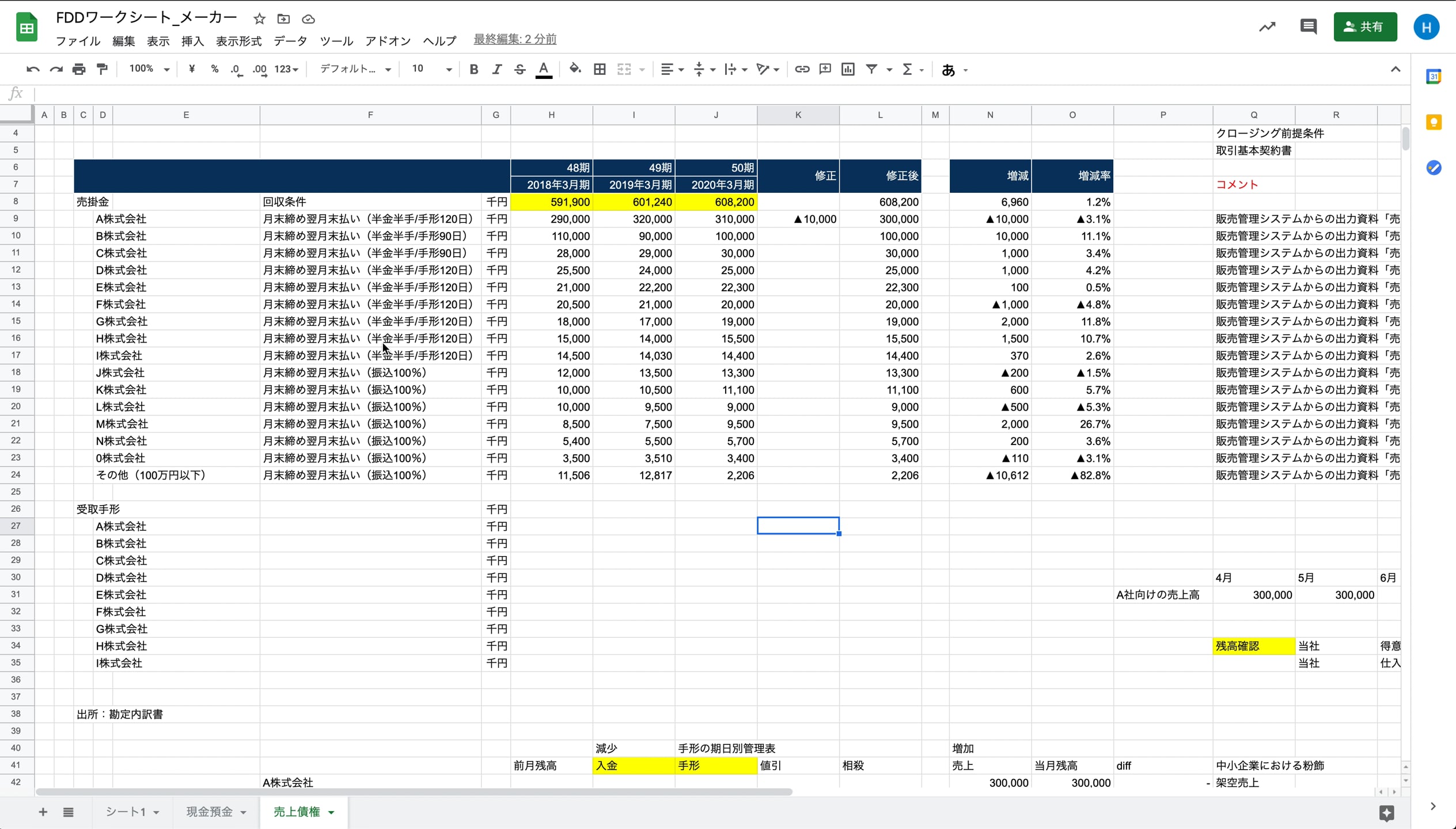Open the font size dropdown
Viewport: 1456px width, 829px height.
[x=431, y=69]
